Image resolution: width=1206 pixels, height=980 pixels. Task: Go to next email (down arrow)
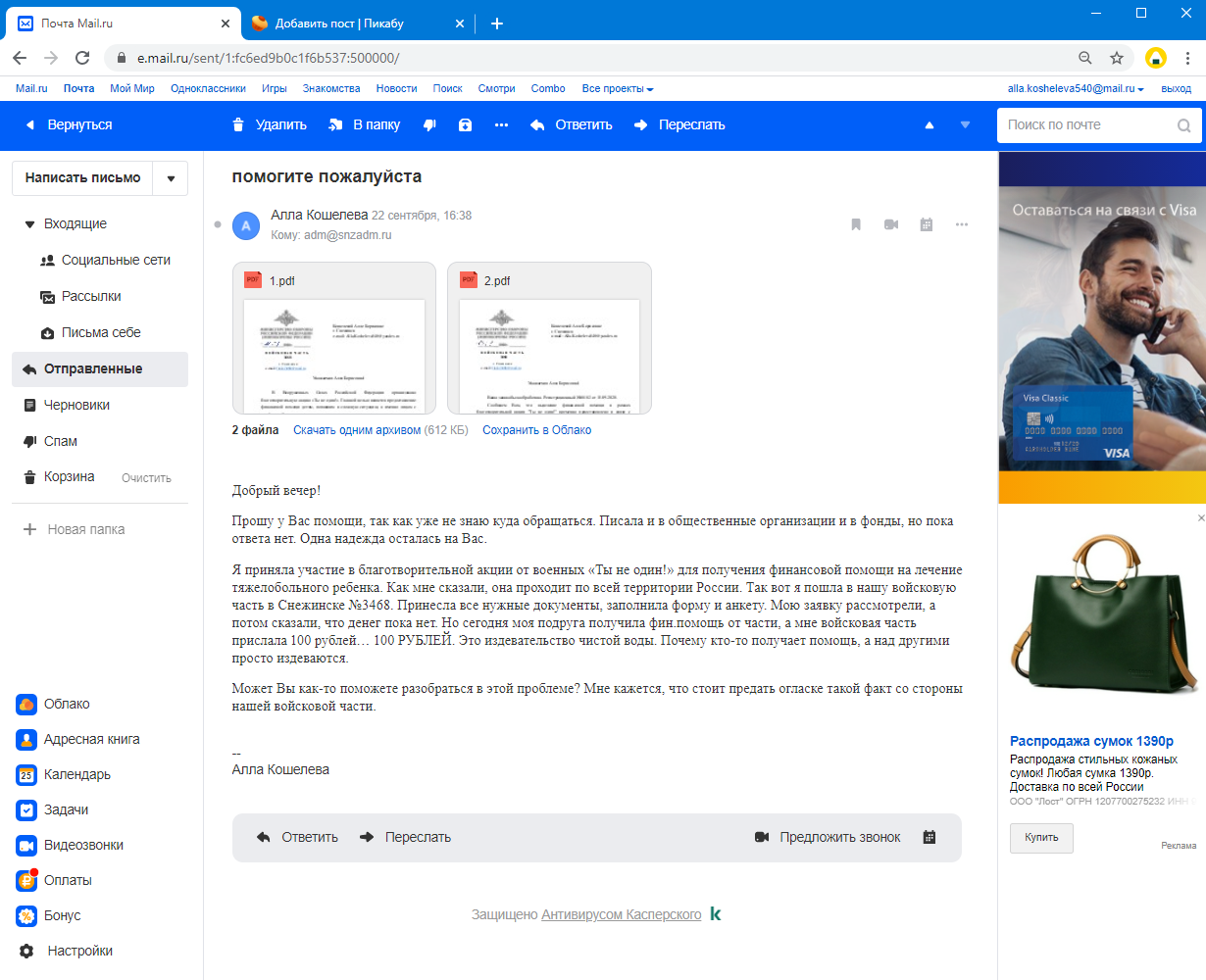965,125
